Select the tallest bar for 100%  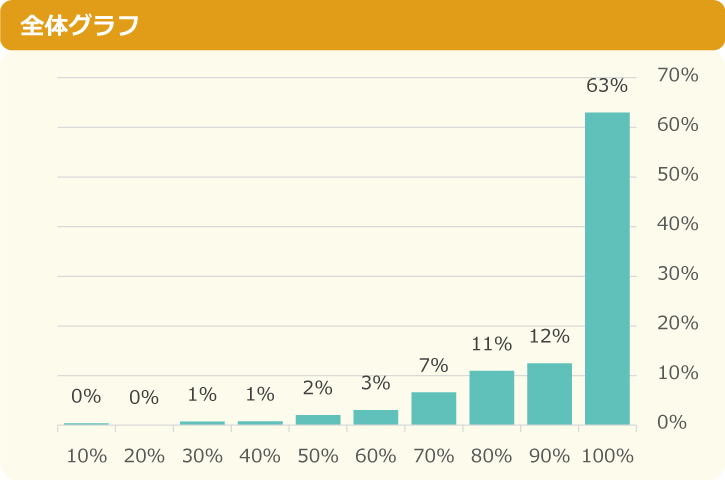pos(607,268)
